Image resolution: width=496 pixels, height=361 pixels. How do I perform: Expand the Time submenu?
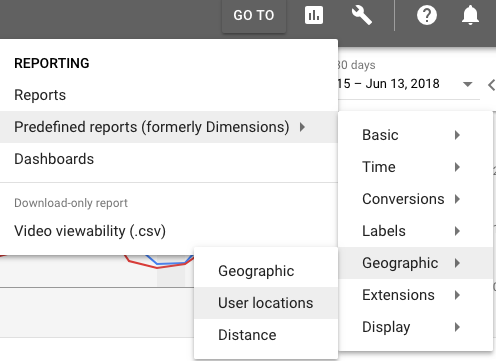[x=415, y=167]
